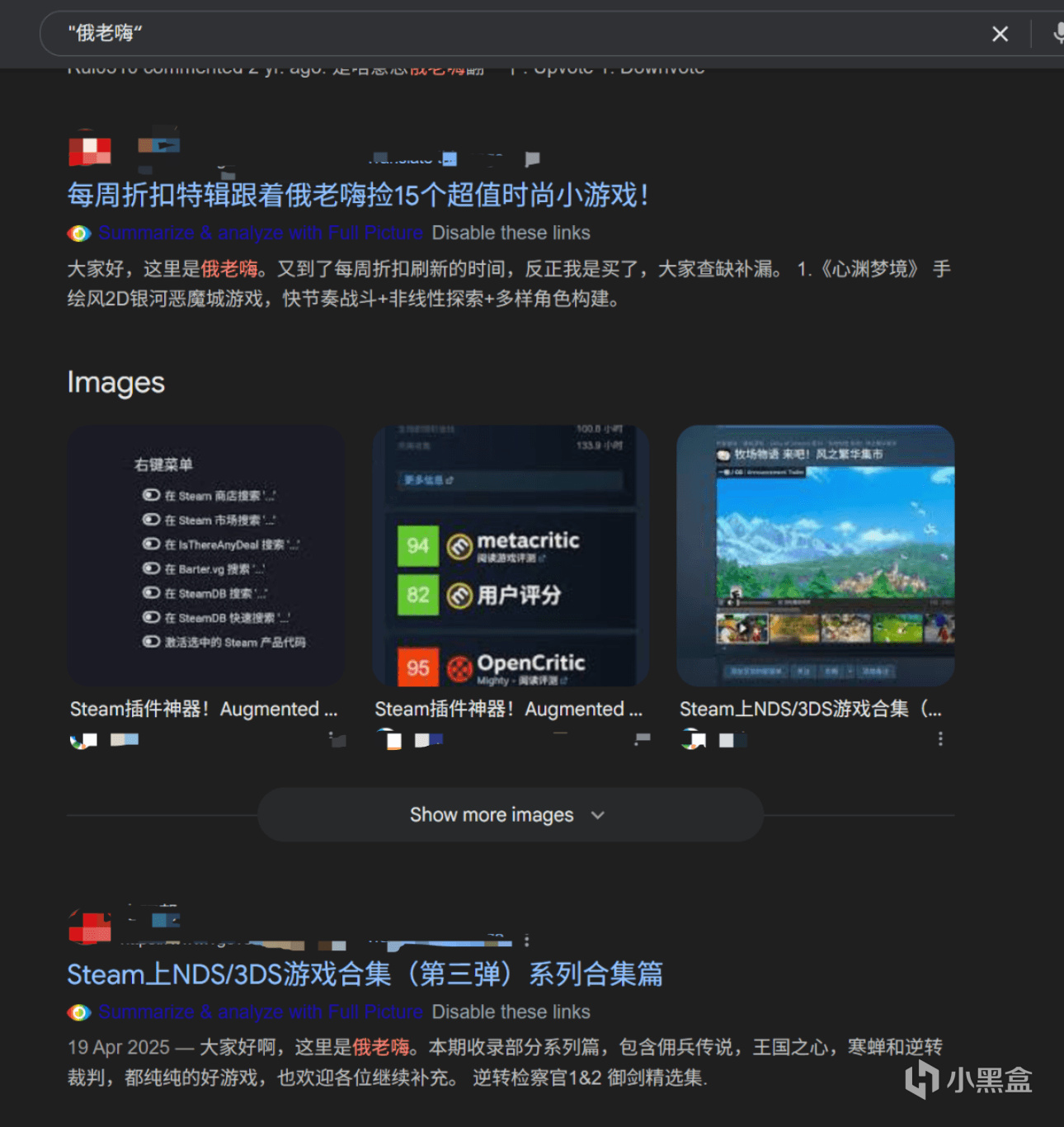Click Disable these links under the 每周折扣特辑 result
The image size is (1064, 1127).
coord(511,233)
